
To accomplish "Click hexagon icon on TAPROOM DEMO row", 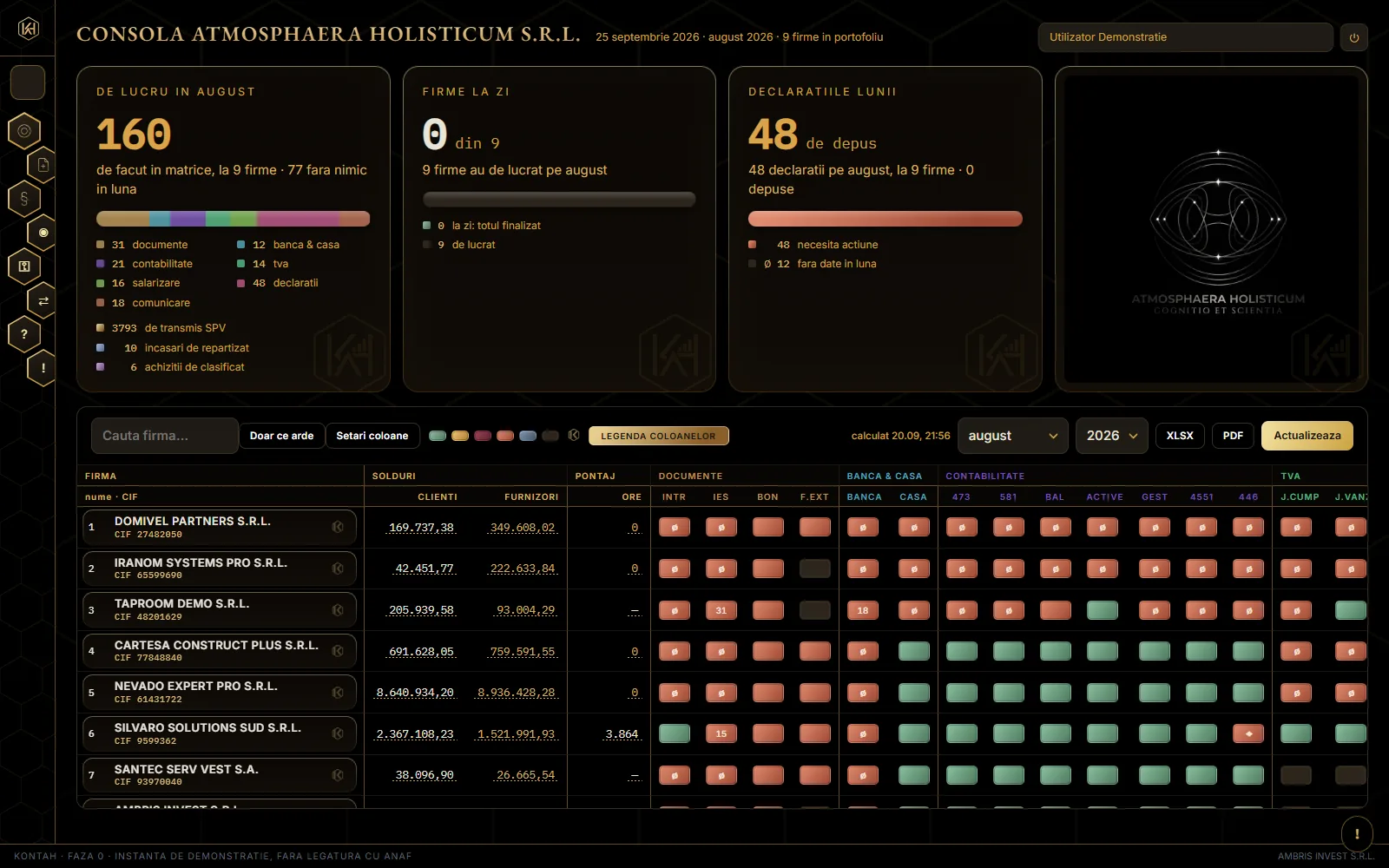I will [x=338, y=610].
